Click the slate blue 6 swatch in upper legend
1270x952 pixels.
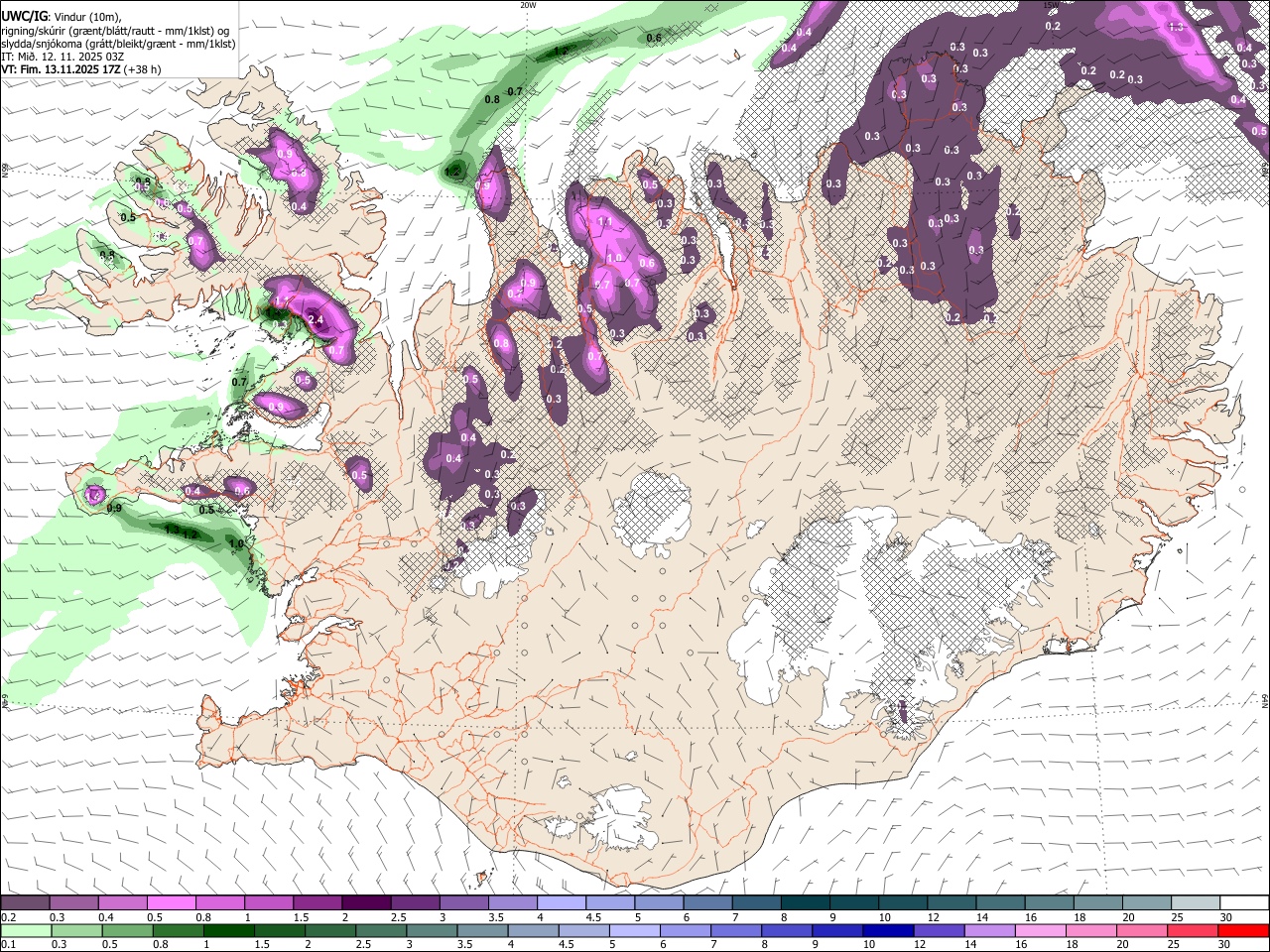707,903
